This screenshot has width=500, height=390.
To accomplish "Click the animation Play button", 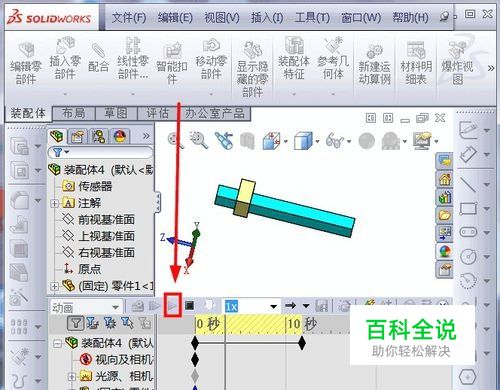I will (x=172, y=305).
